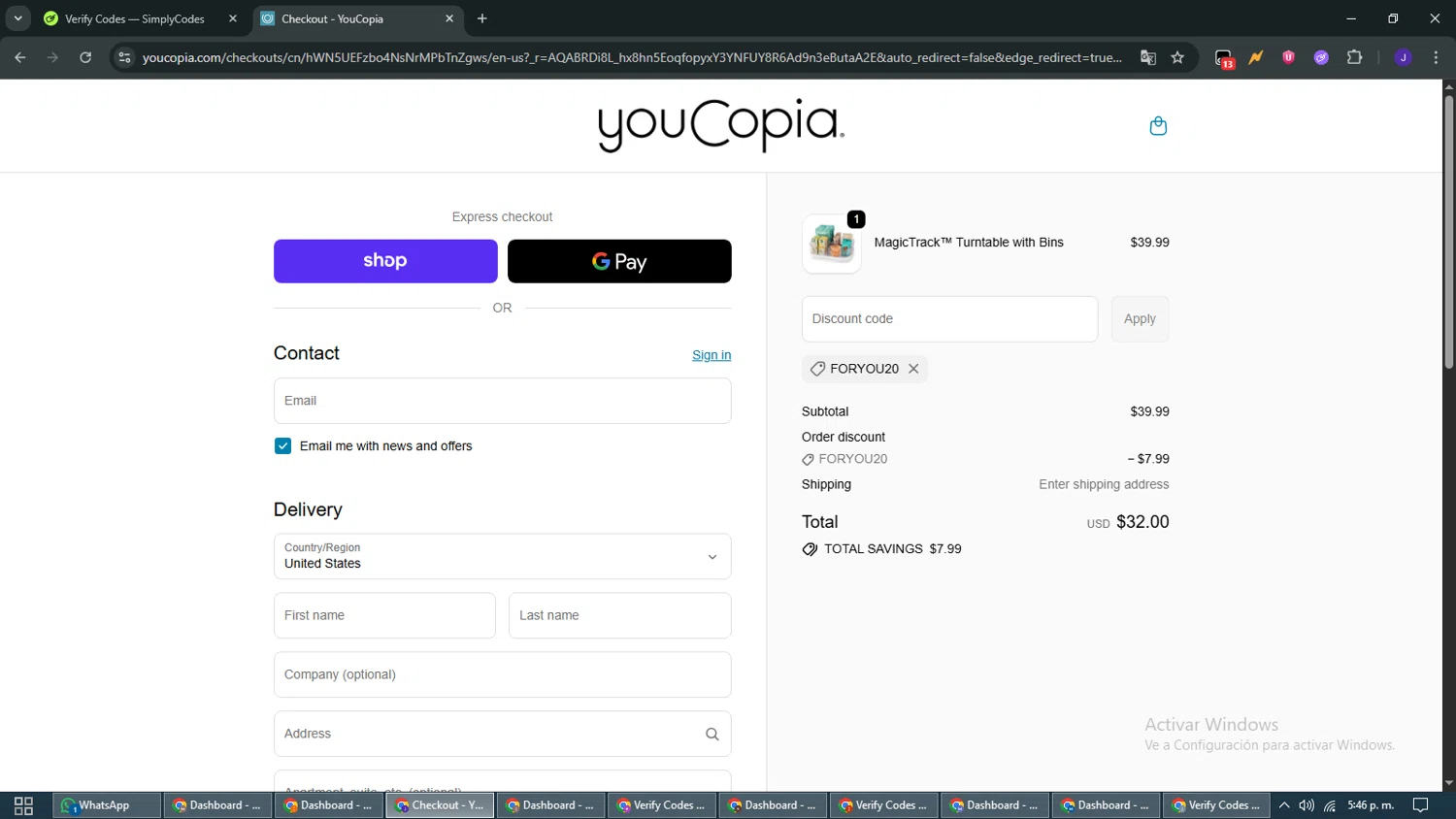Show hidden system tray icons
This screenshot has height=819, width=1456.
tap(1283, 805)
